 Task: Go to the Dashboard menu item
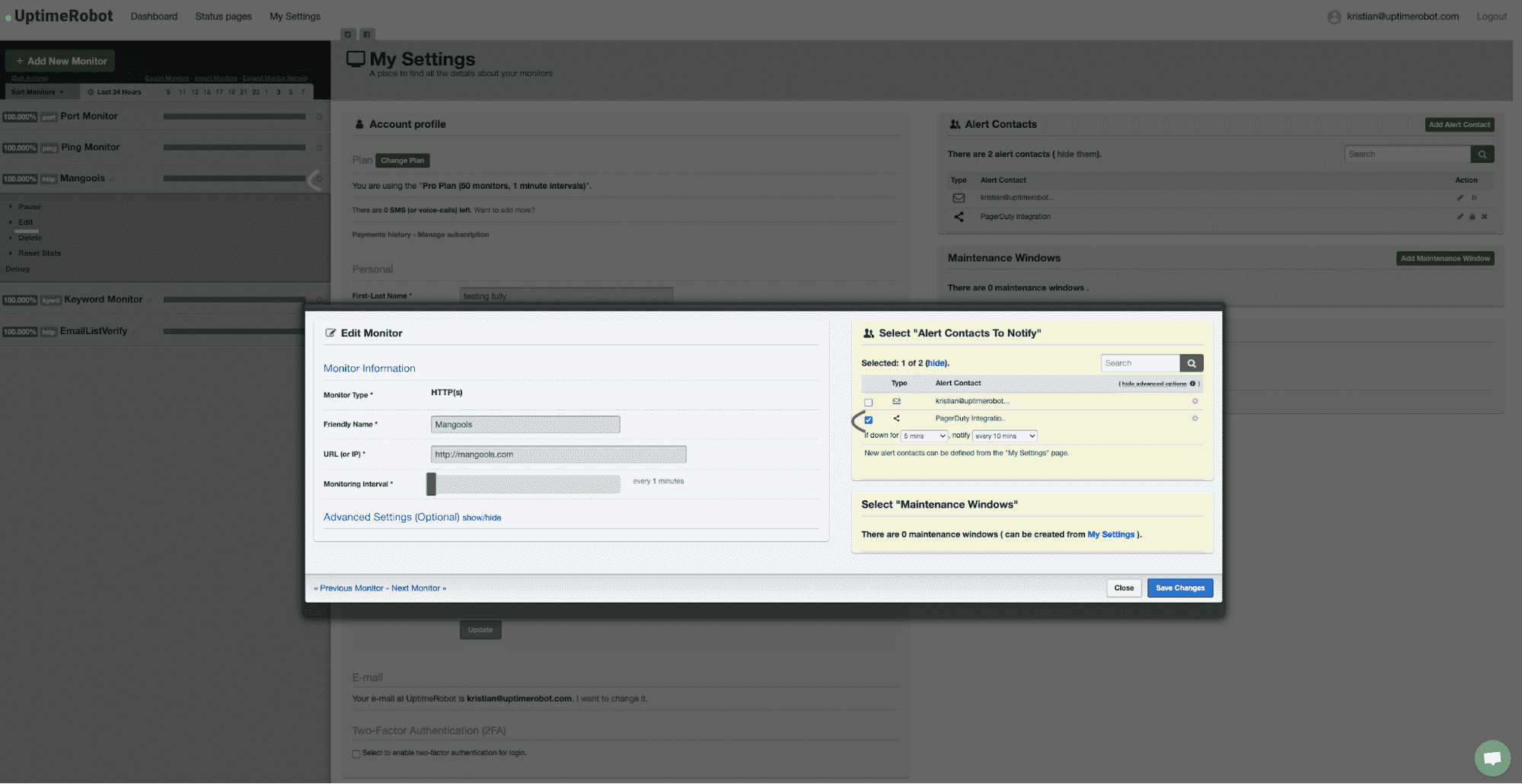153,16
